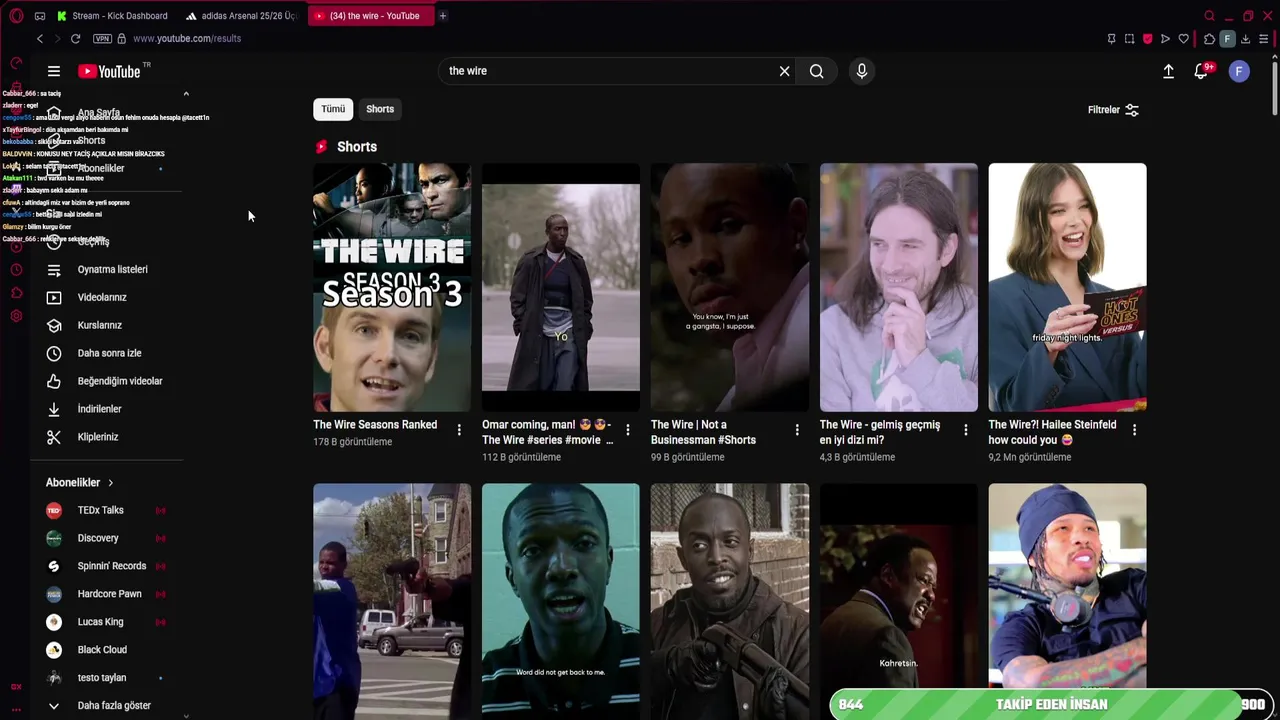Viewport: 1280px width, 720px height.
Task: Open the YouTube hamburger guide menu
Action: [54, 71]
